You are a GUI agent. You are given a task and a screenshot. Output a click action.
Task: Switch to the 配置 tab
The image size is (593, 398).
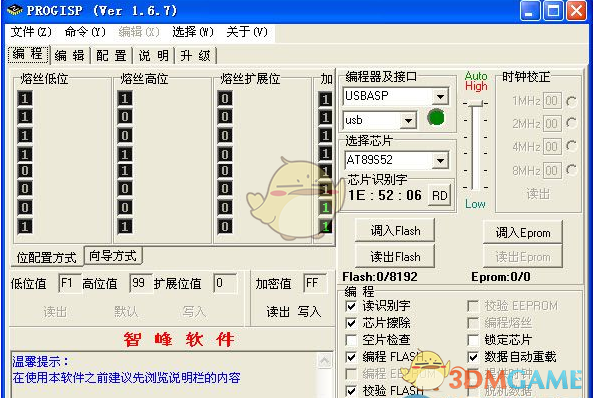point(111,56)
